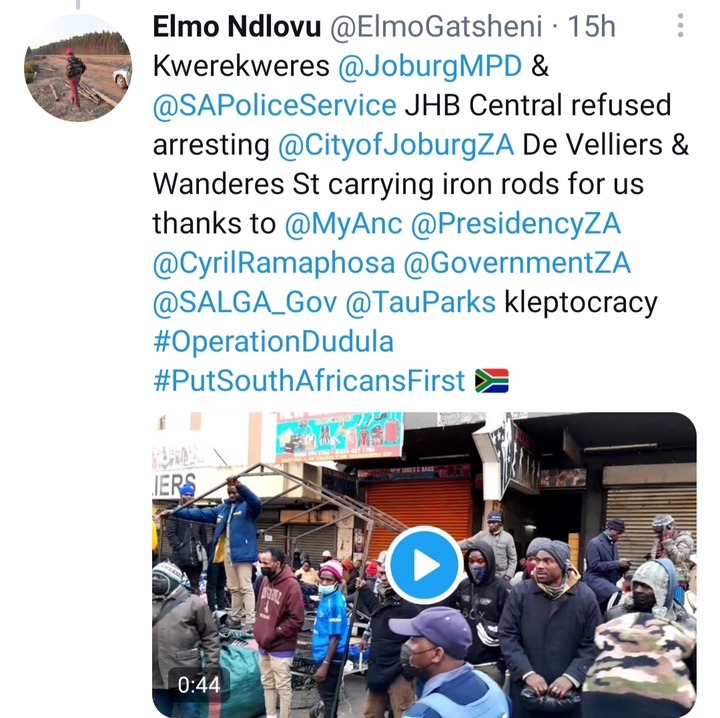Click the 15h tweet timestamp

coord(591,26)
